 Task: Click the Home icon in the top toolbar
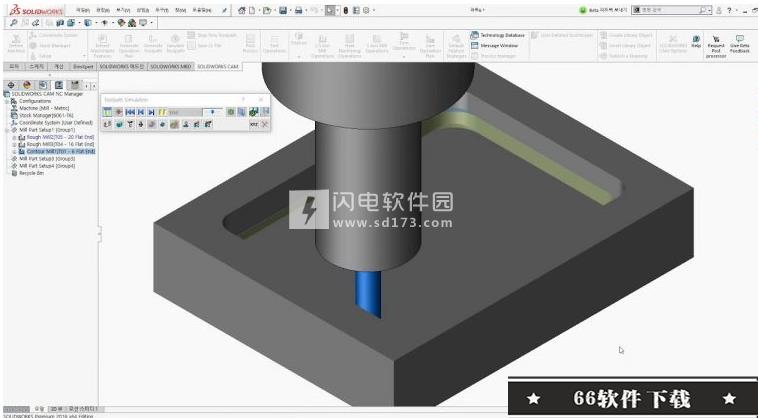click(x=242, y=10)
